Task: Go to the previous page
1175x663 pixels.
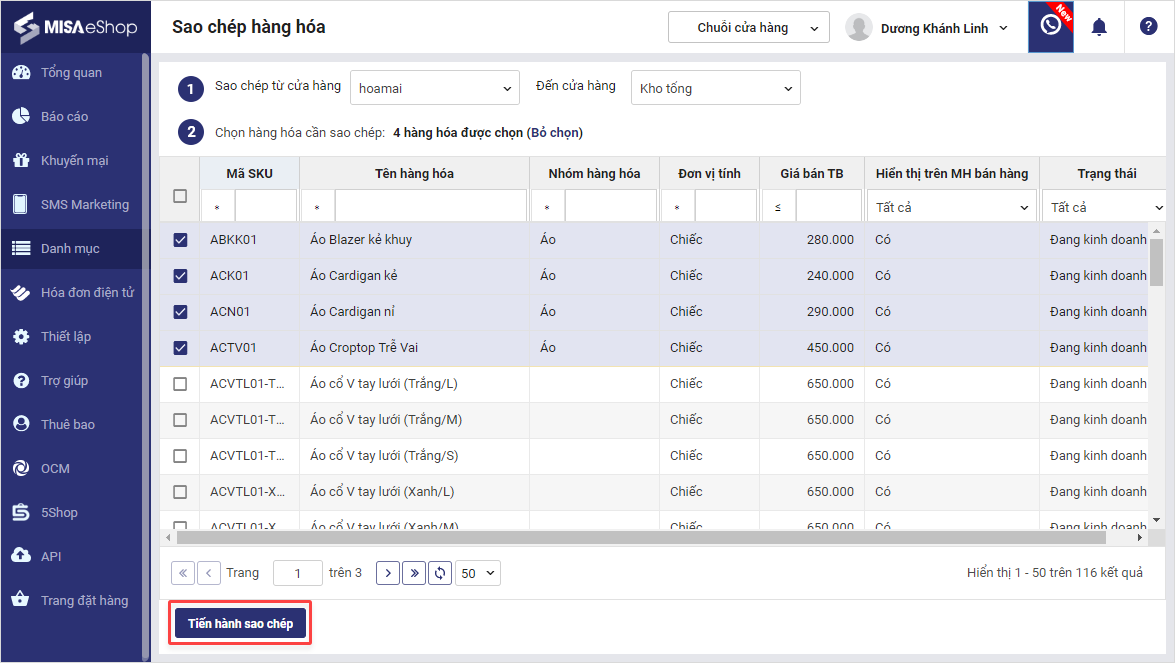Action: [x=208, y=573]
